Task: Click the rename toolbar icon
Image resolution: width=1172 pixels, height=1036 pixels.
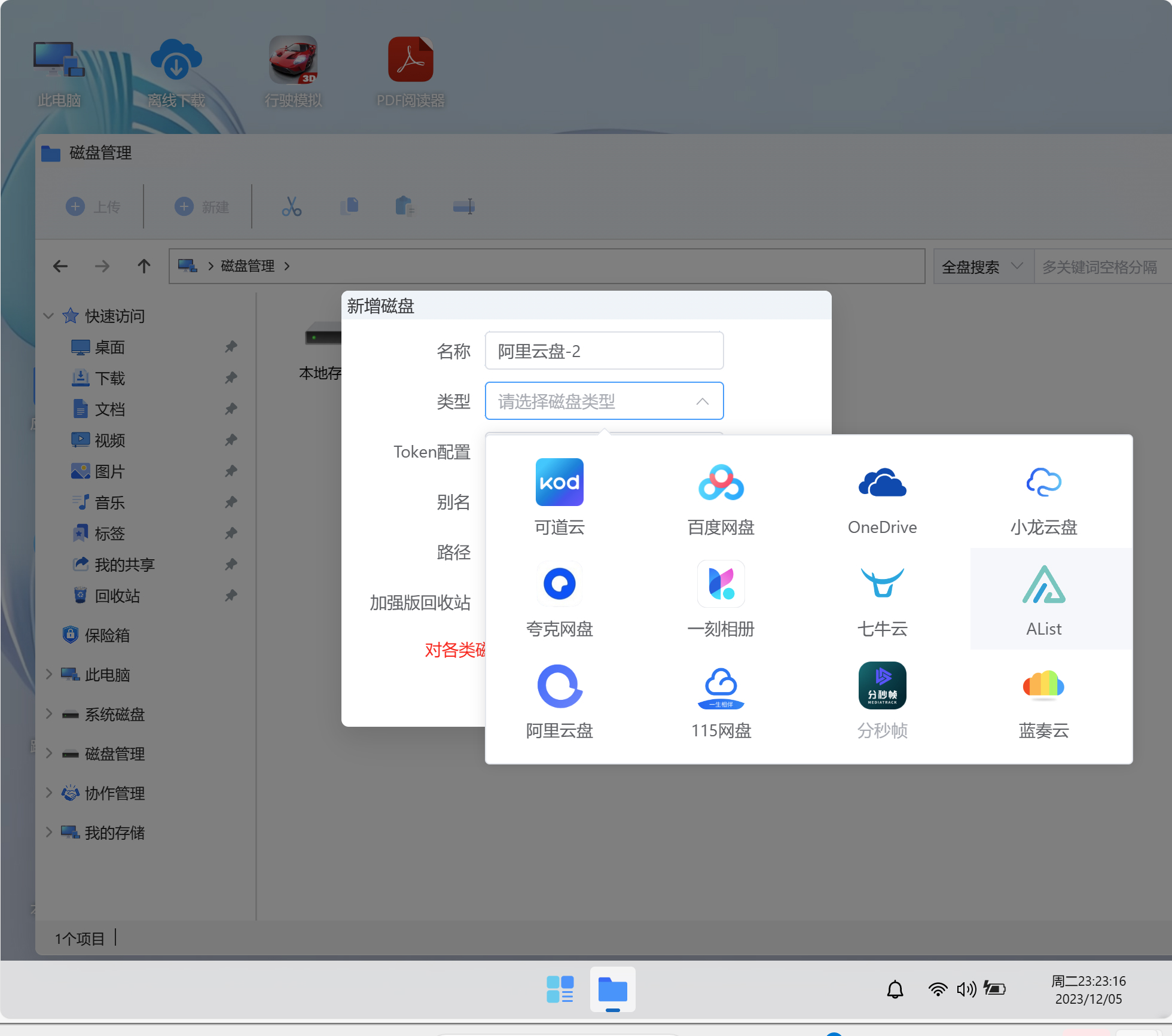Action: tap(464, 207)
